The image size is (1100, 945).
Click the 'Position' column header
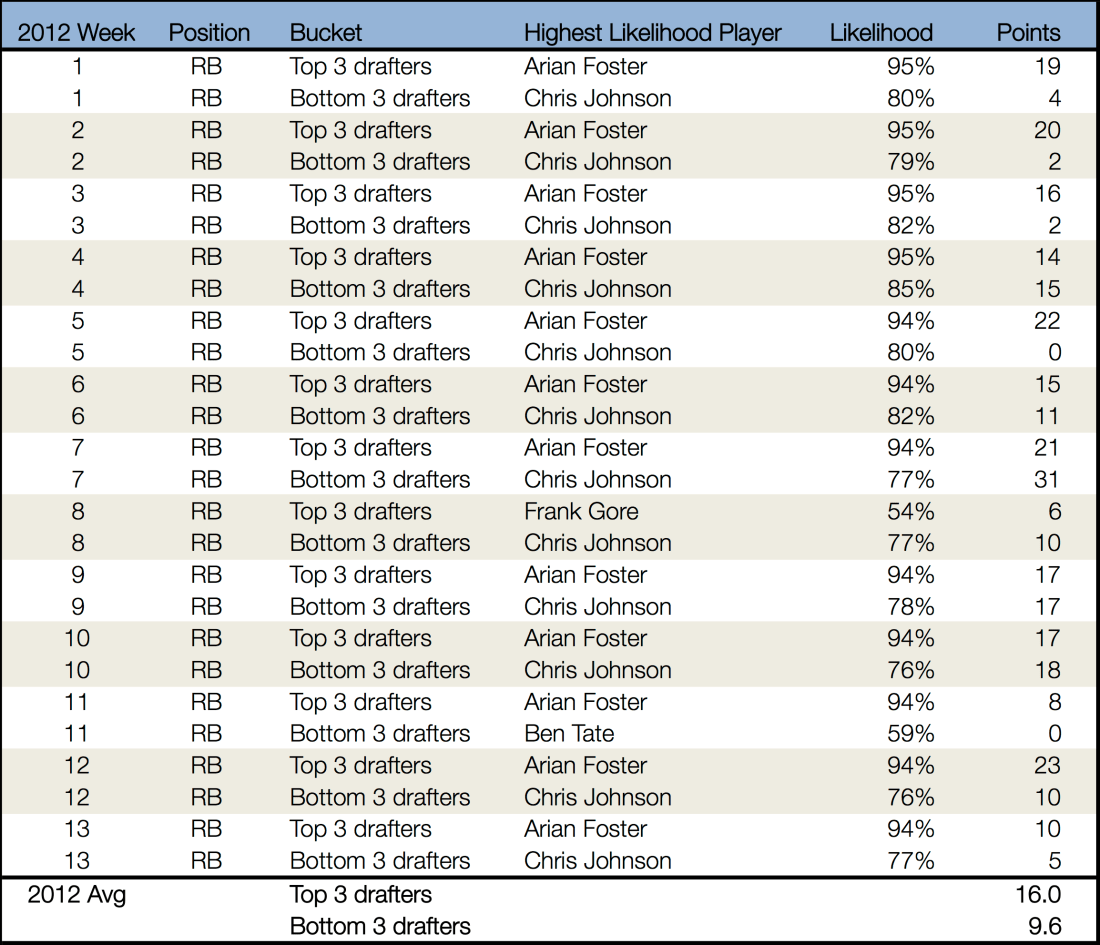point(209,32)
